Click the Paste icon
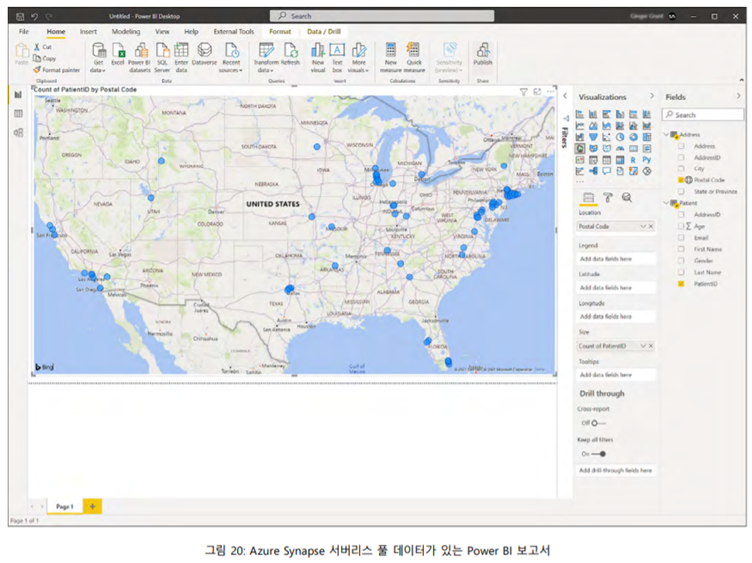Viewport: 752px width, 563px height. pos(22,54)
